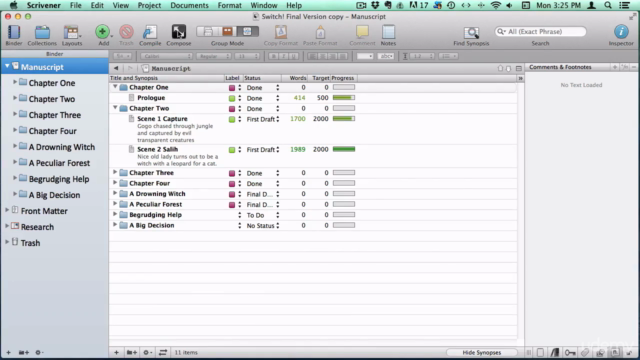Expand Chapter Four in binder
This screenshot has height=360, width=640.
pyautogui.click(x=15, y=130)
